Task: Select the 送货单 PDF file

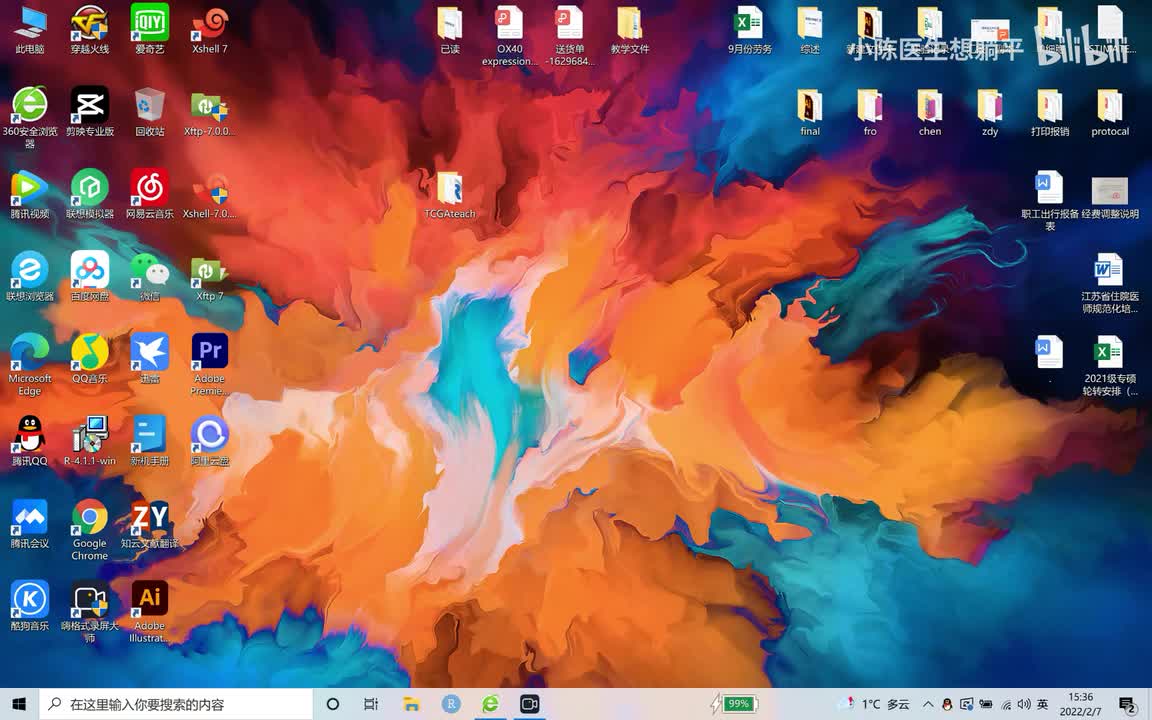Action: pyautogui.click(x=570, y=35)
